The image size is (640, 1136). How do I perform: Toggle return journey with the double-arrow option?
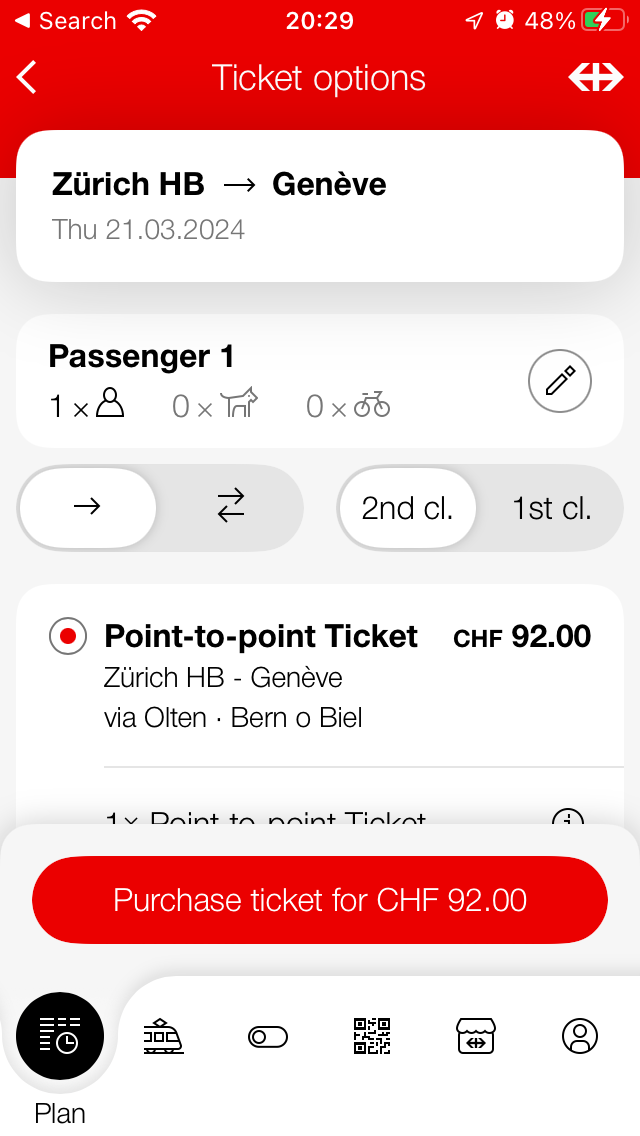(230, 508)
